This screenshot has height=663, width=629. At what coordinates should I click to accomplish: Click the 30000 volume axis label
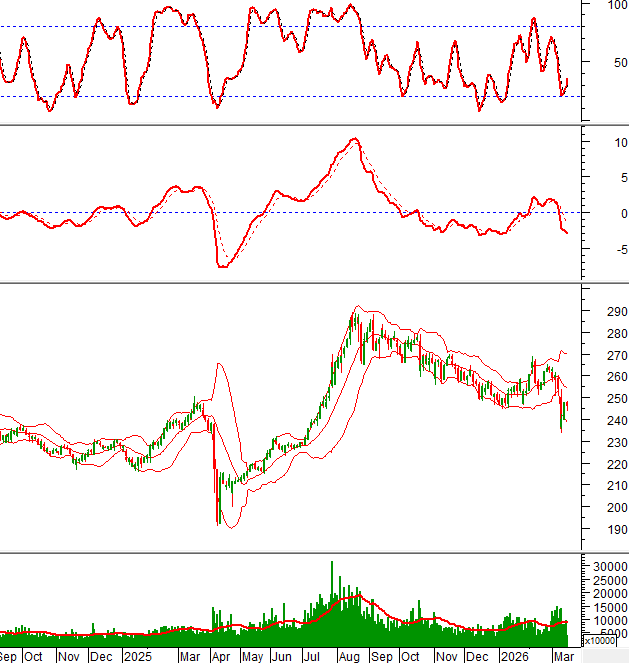tap(599, 566)
